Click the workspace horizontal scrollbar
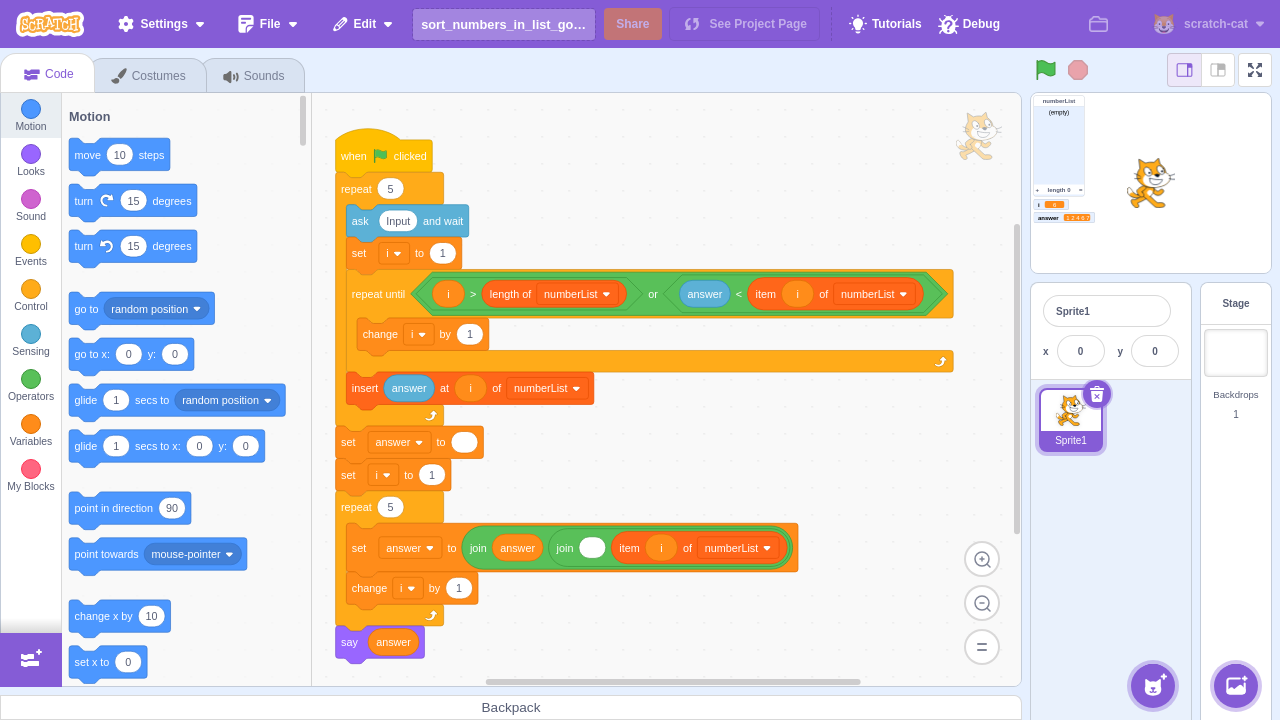This screenshot has height=720, width=1280. (x=673, y=682)
